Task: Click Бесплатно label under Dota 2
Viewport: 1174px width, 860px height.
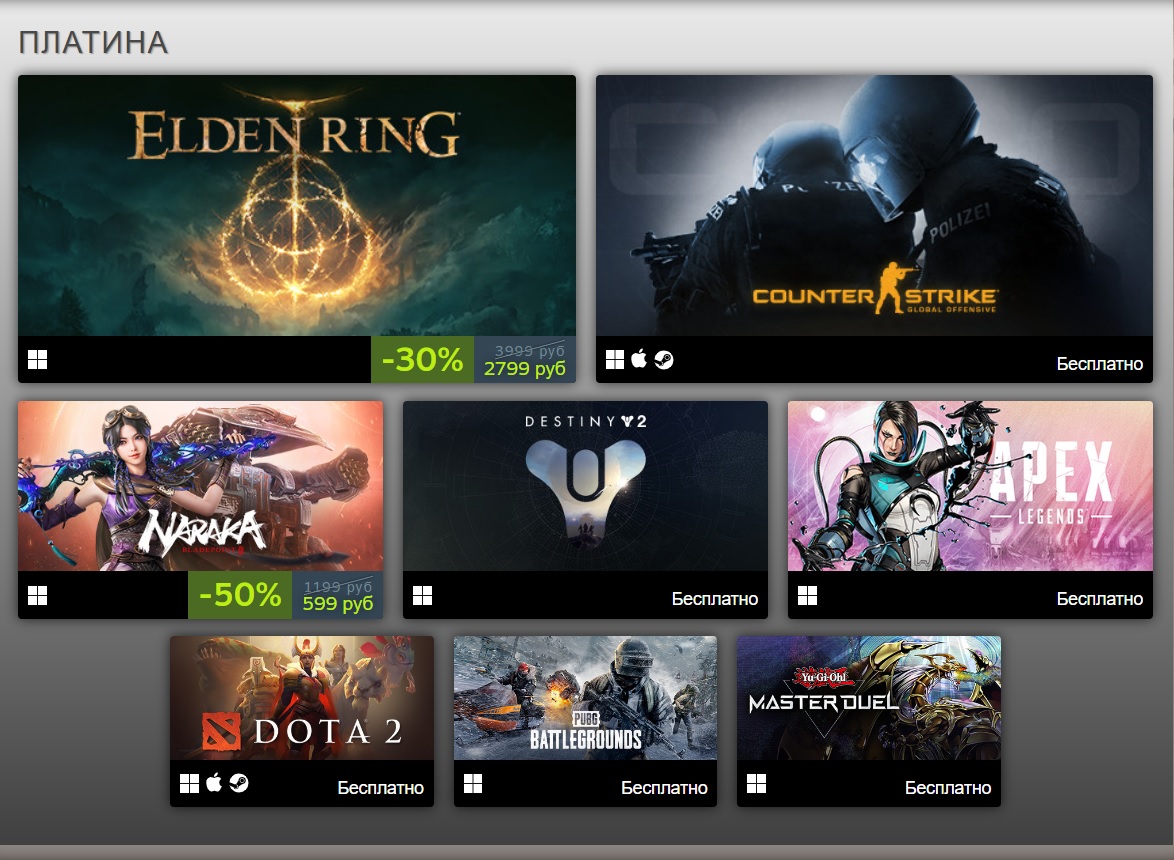Action: point(380,787)
